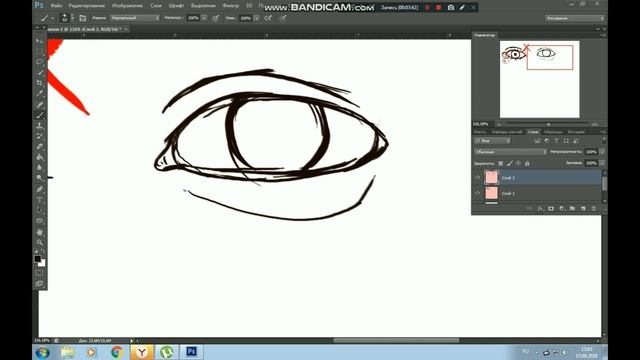This screenshot has width=640, height=360.
Task: Open layer blending mode dropdown
Action: coord(510,152)
